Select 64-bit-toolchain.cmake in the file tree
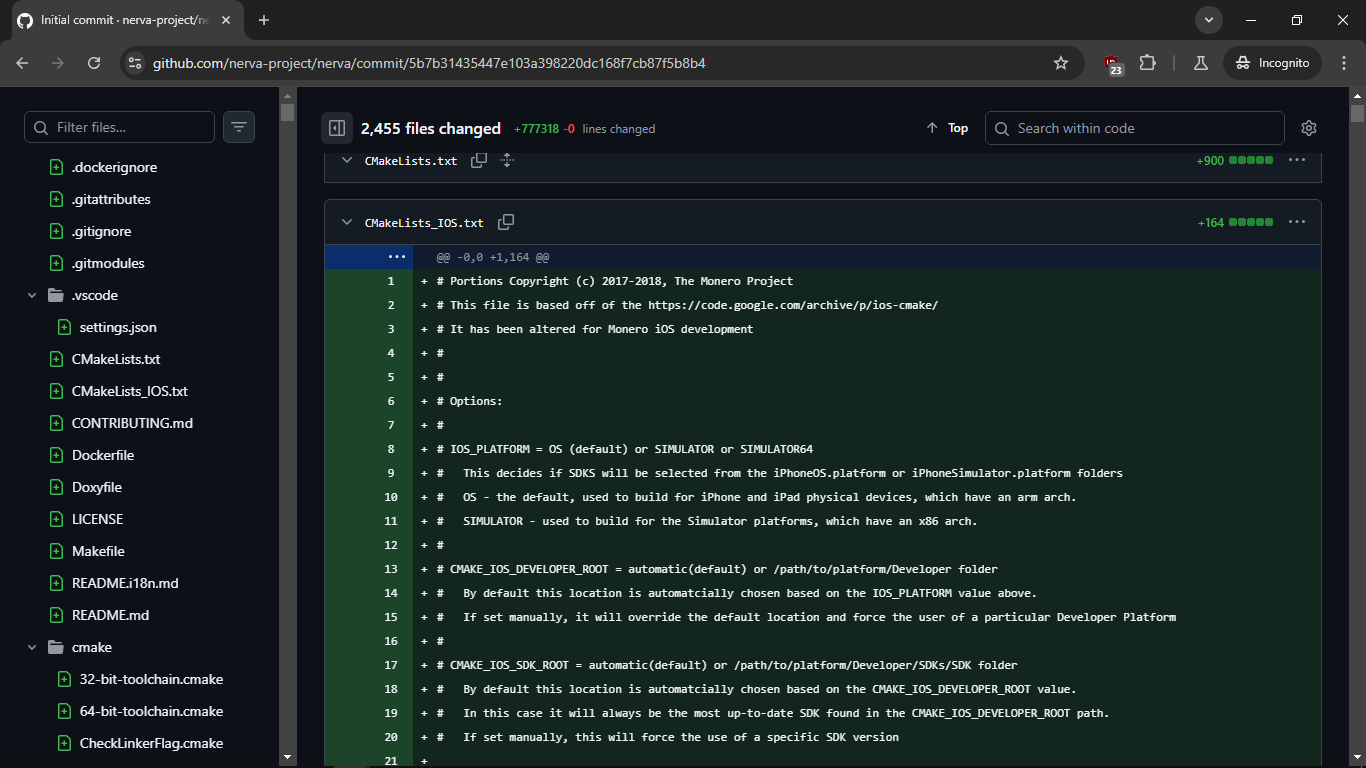1366x768 pixels. (151, 711)
